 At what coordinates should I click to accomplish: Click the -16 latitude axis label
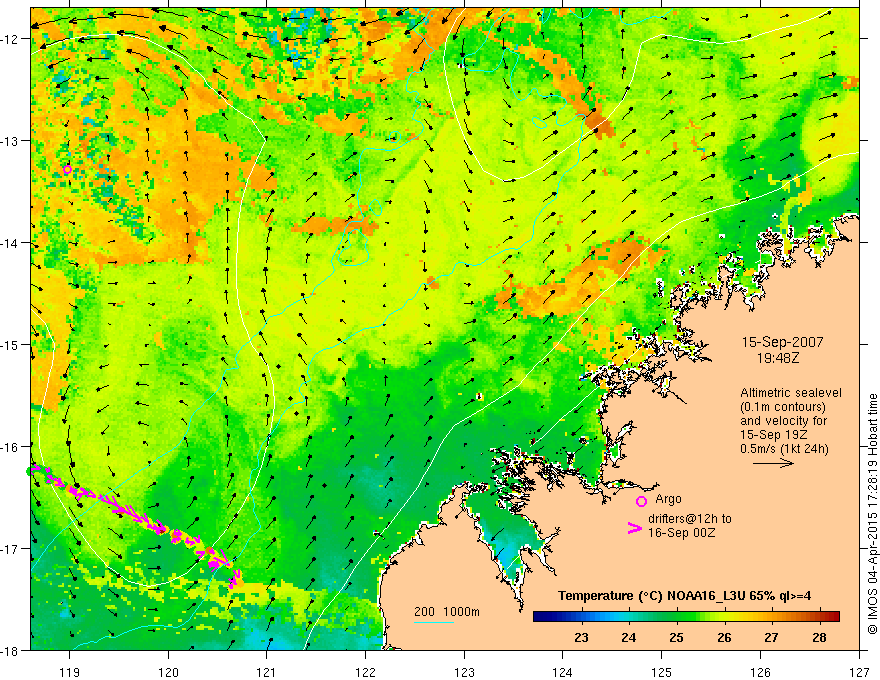(x=11, y=447)
